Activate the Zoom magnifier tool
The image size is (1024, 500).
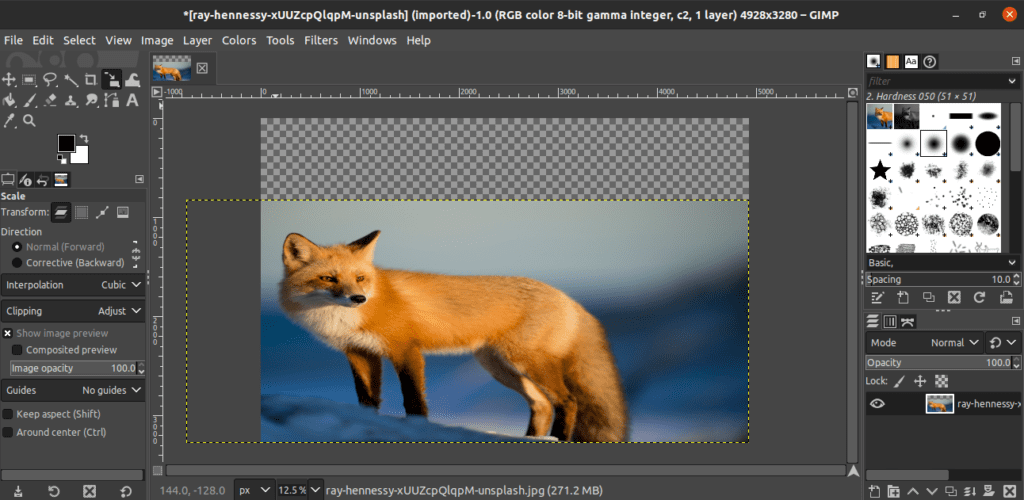coord(30,120)
